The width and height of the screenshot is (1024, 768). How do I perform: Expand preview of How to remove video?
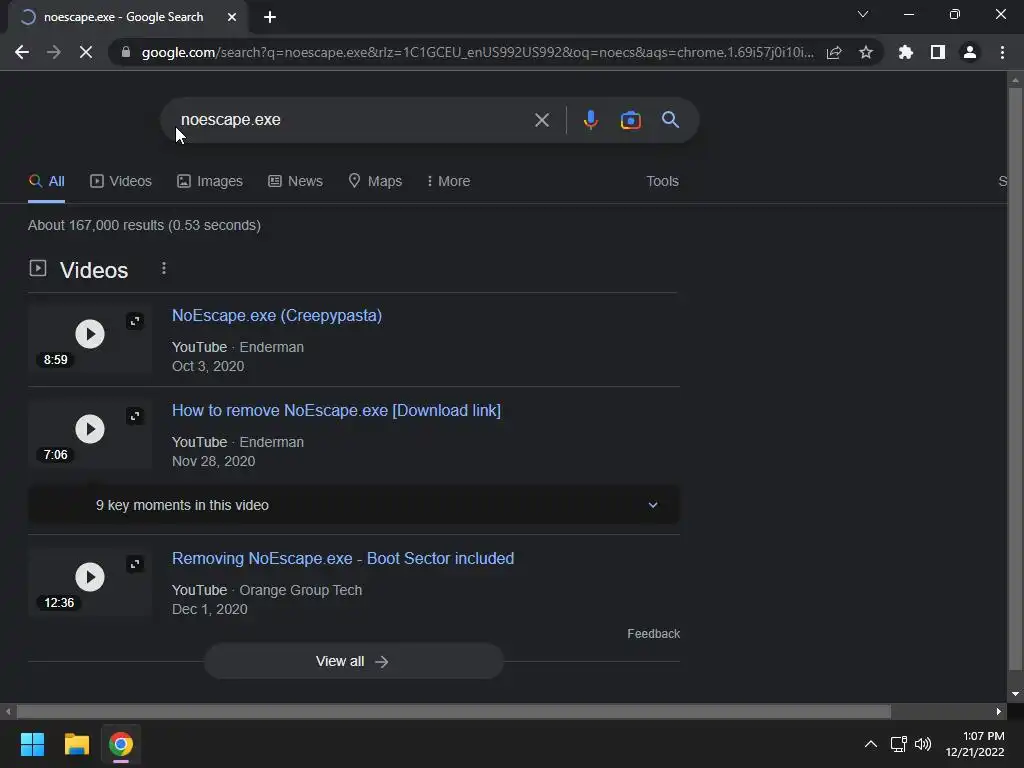pos(135,416)
